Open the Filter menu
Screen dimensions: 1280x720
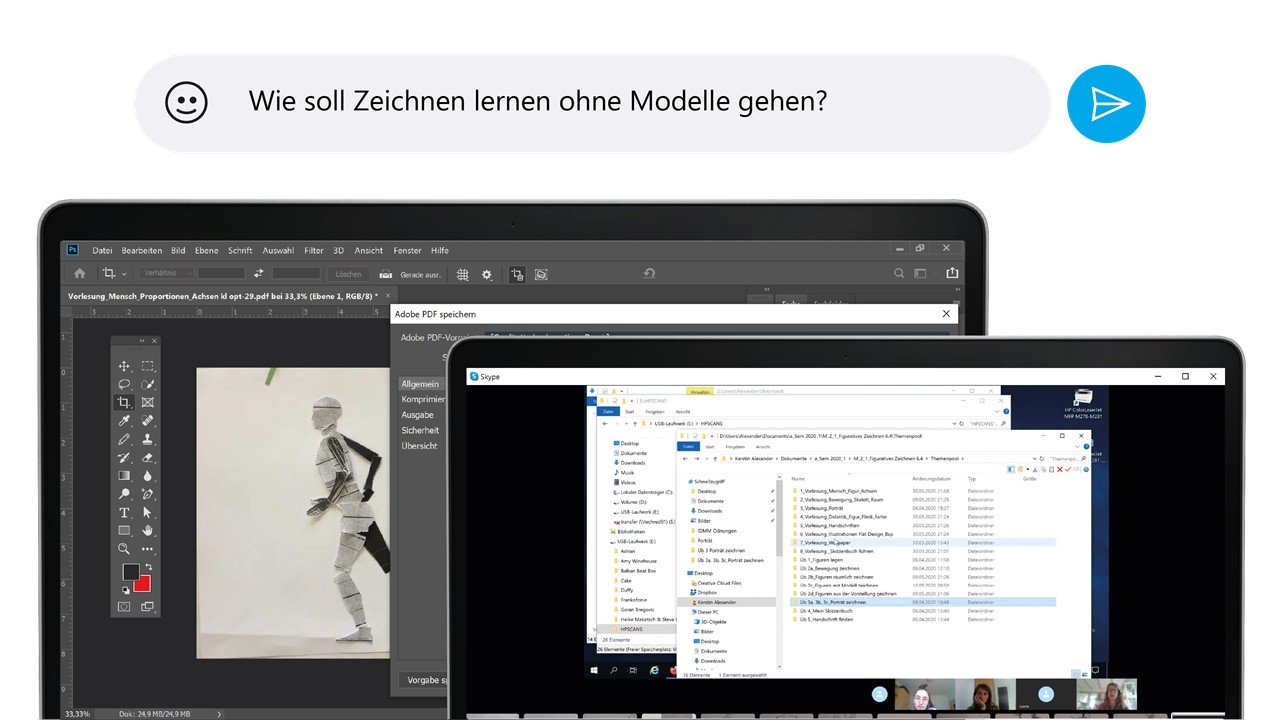point(314,251)
